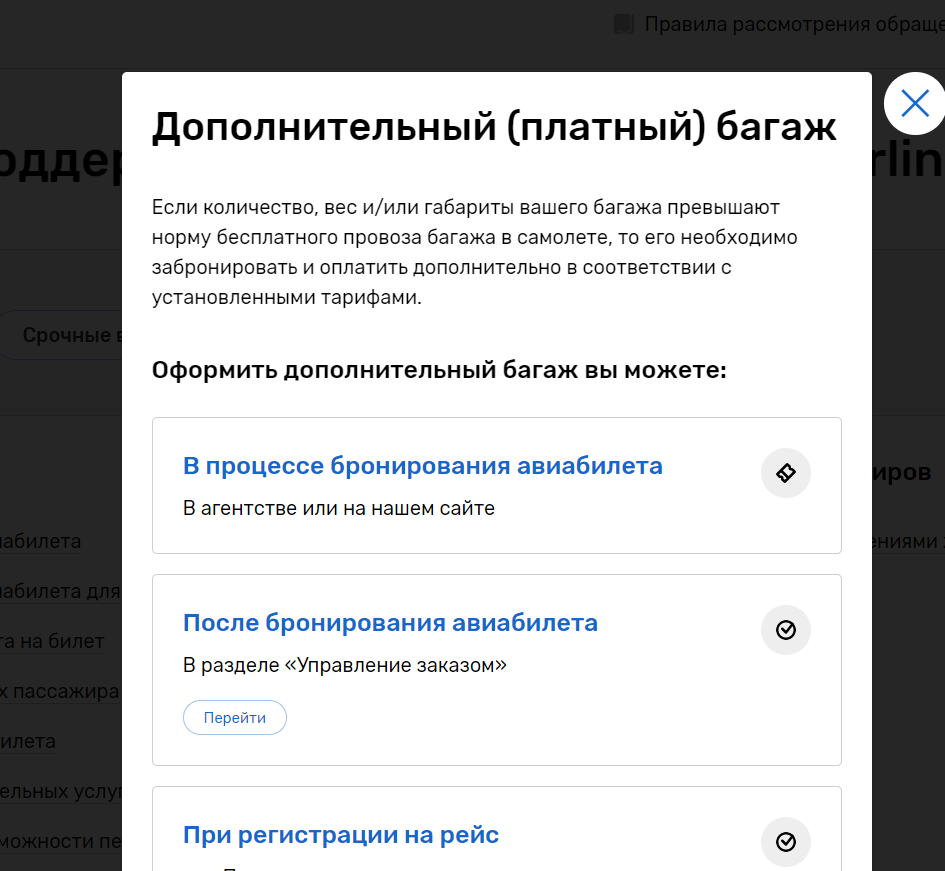Open the "После бронирования авиабилета" link

[390, 622]
